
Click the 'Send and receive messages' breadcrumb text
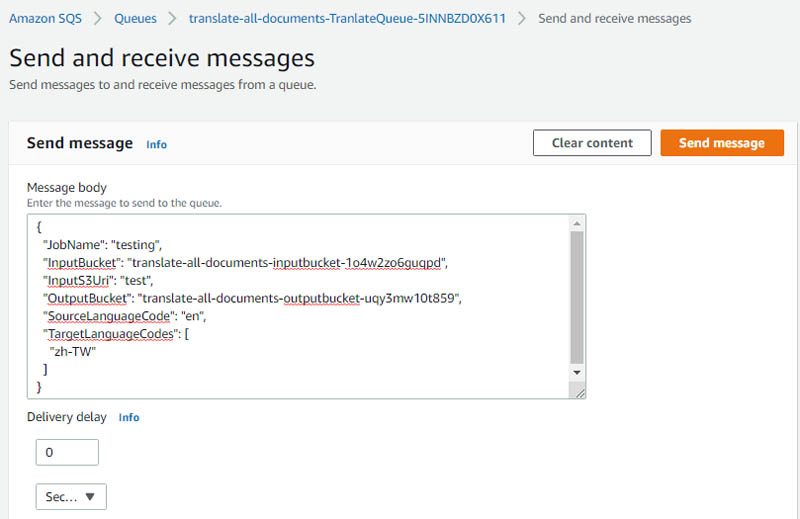point(615,19)
